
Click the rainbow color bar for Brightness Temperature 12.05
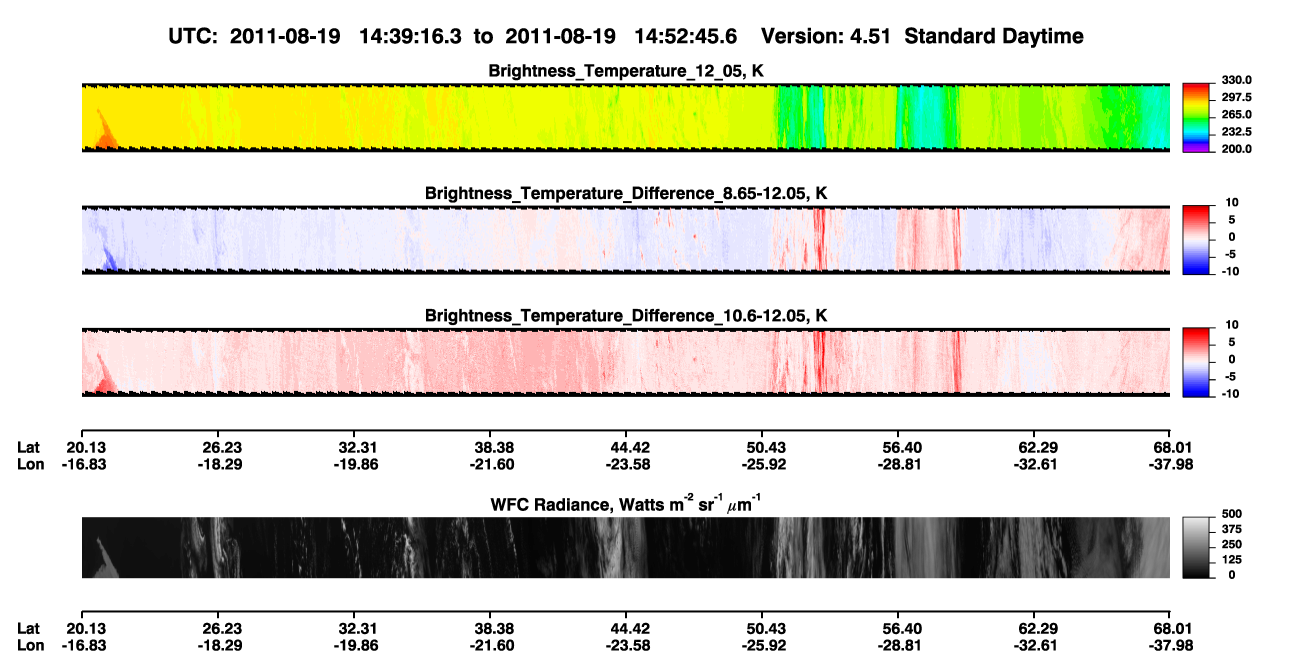point(1194,117)
